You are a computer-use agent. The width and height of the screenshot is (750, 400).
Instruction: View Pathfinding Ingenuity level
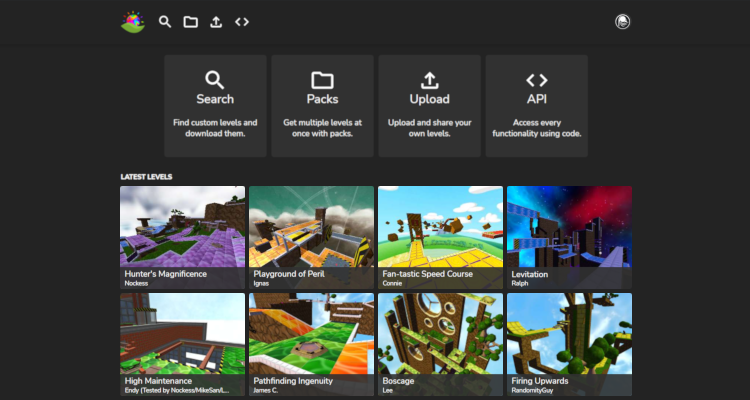pyautogui.click(x=311, y=335)
